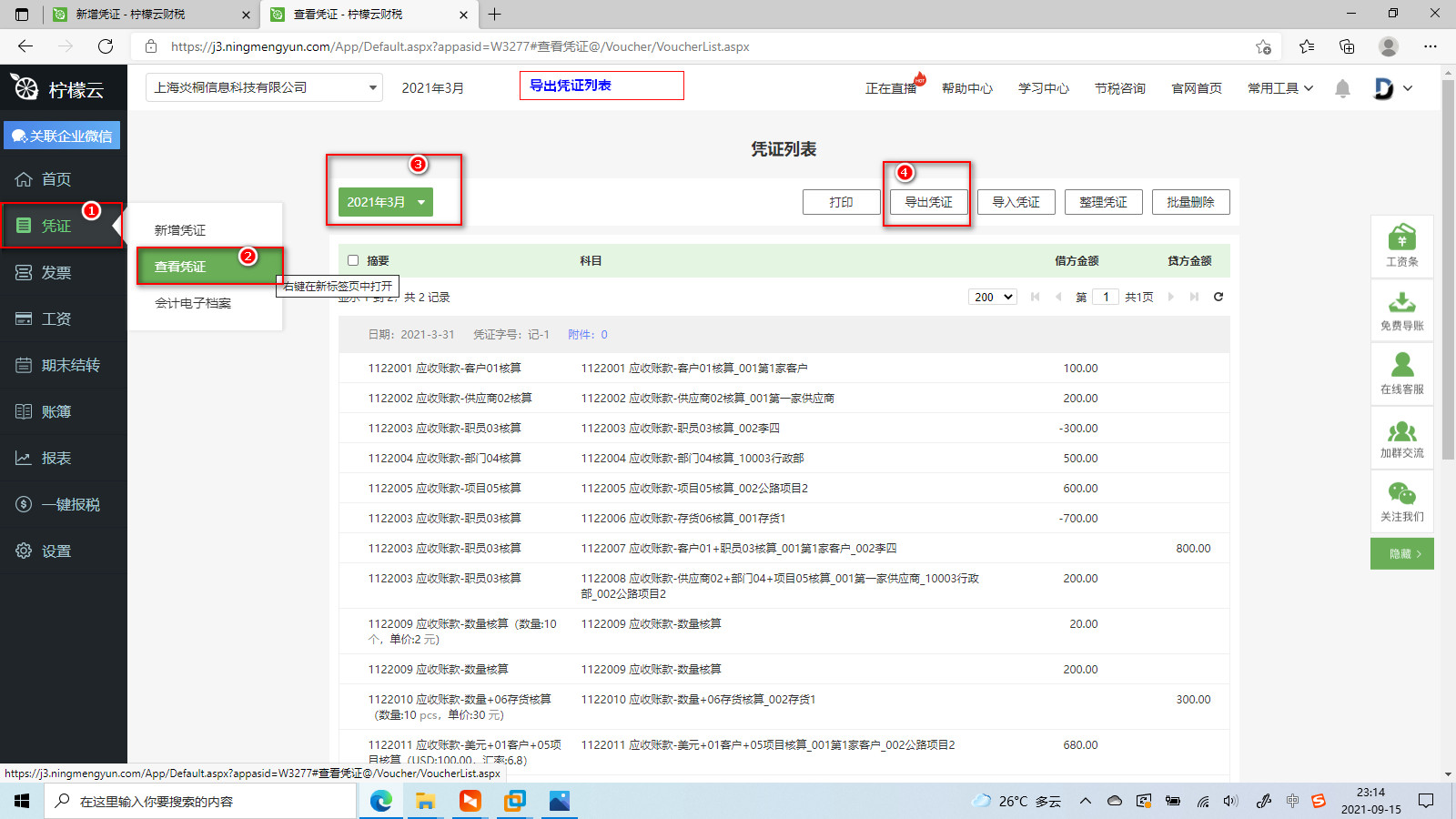Open the 200 records-per-page dropdown

coord(992,297)
